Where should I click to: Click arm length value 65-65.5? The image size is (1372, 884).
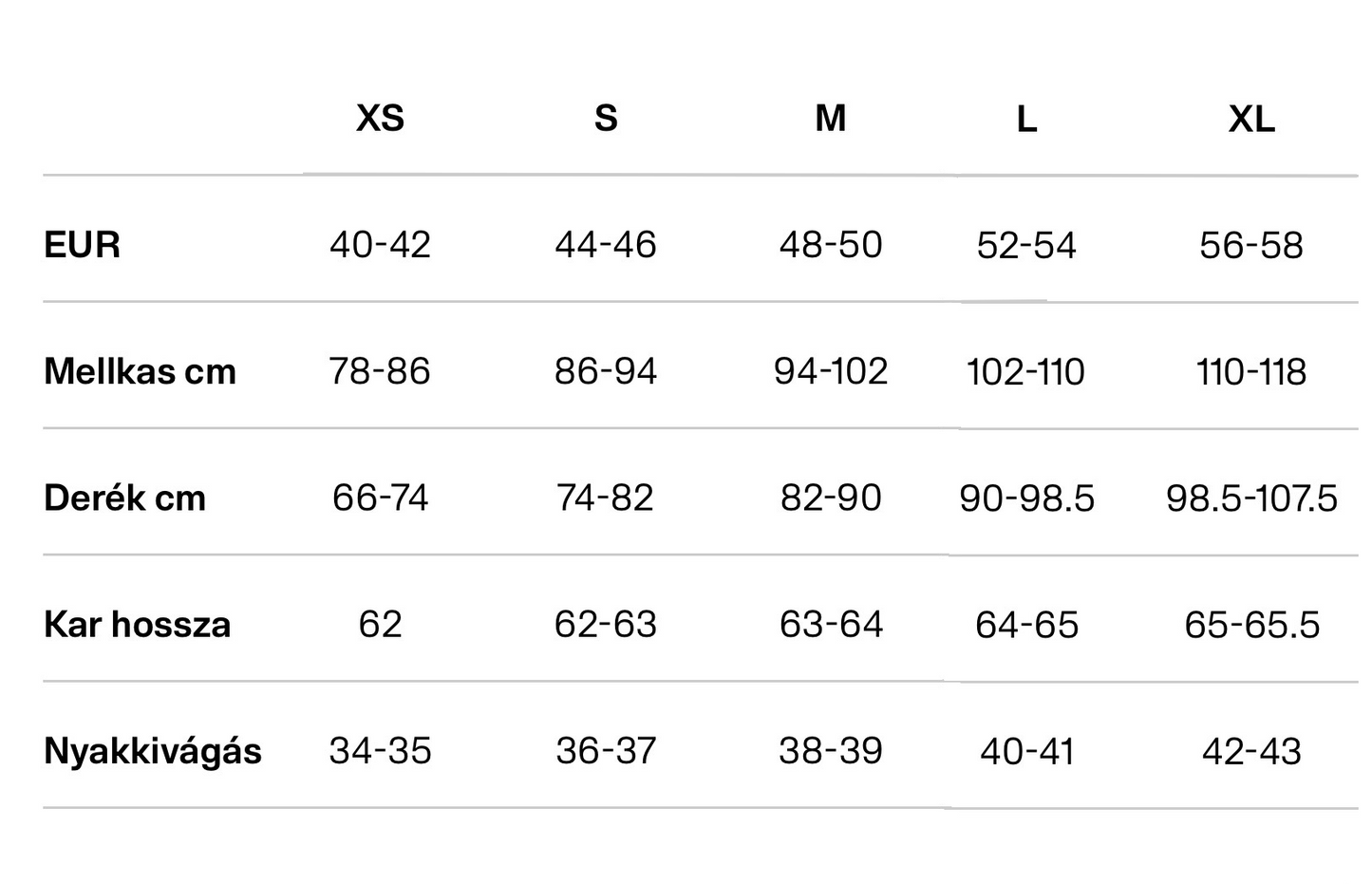(1251, 625)
